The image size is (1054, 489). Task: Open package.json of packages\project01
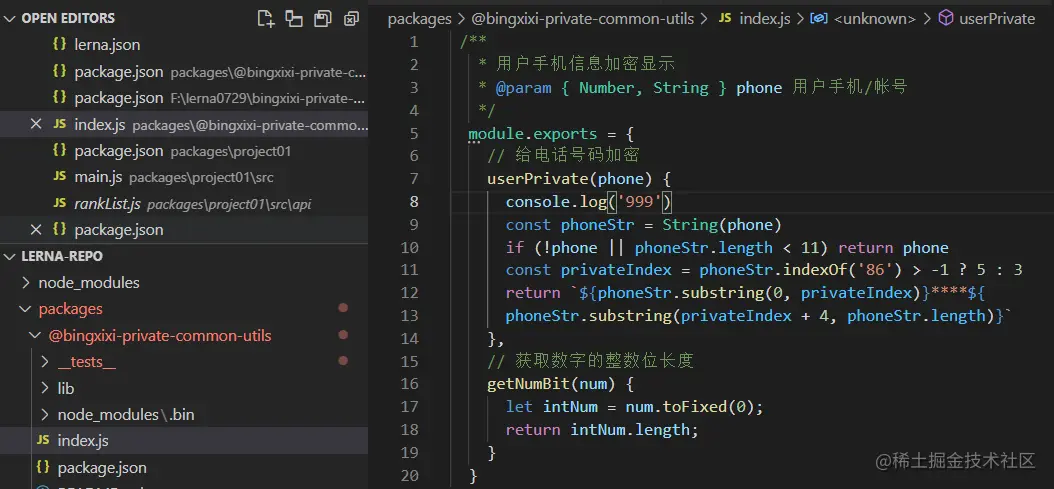pos(182,151)
